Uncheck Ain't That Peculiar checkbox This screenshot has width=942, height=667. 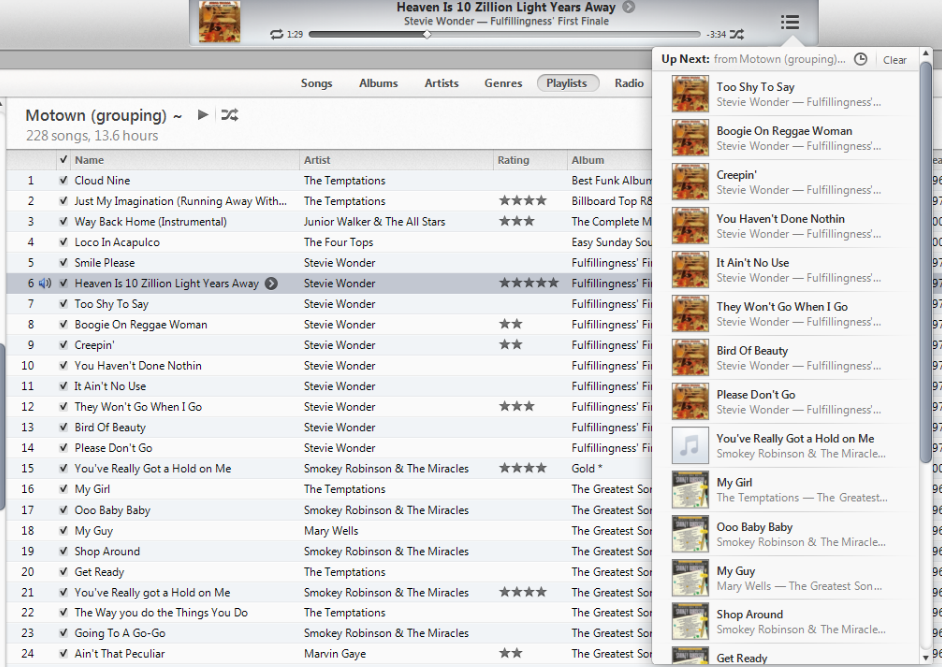(63, 653)
